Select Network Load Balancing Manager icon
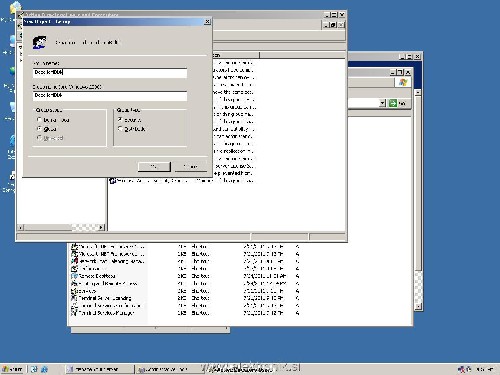 click(74, 261)
